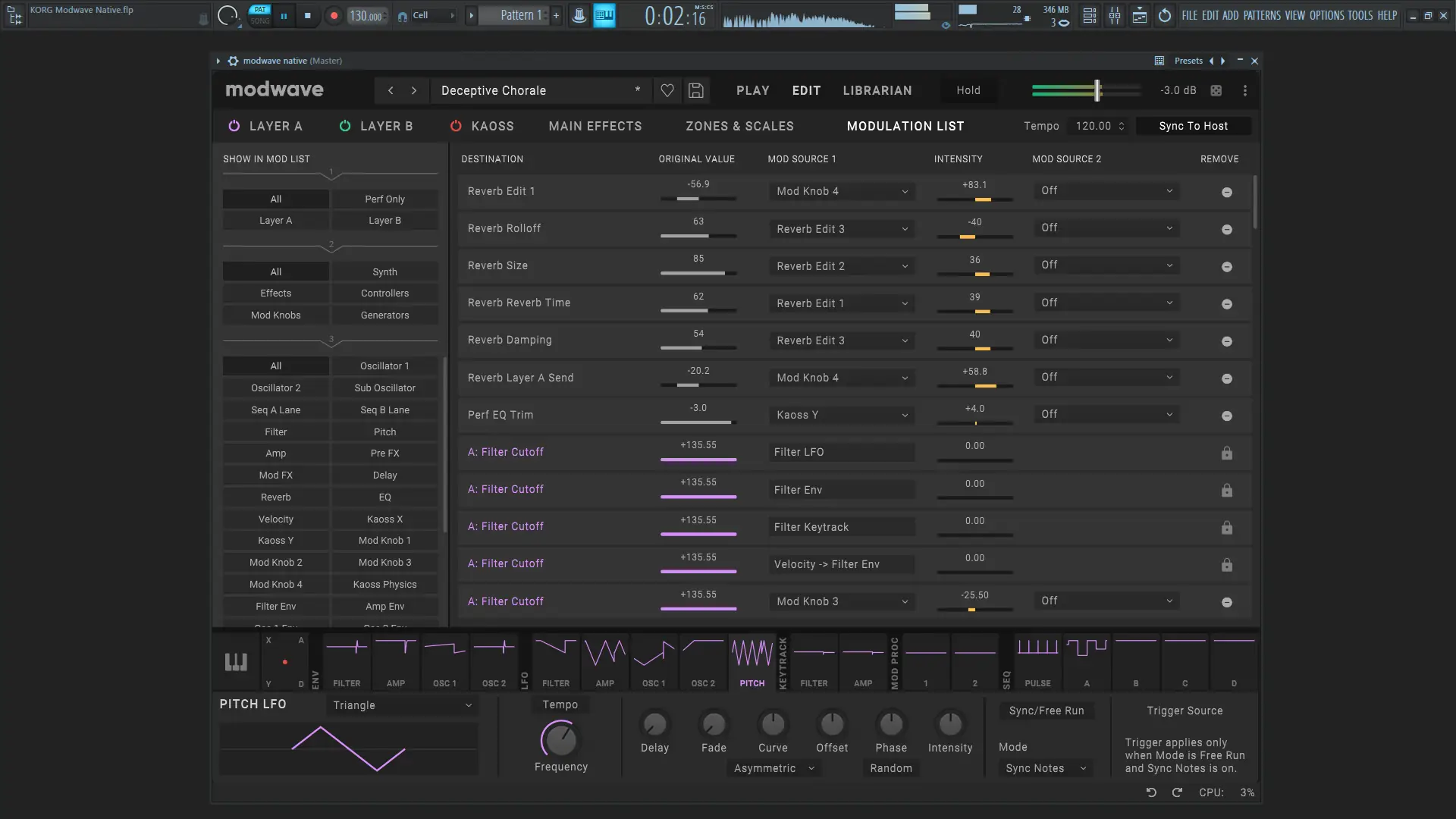Click the randomize dice icon
The height and width of the screenshot is (819, 1456).
[1216, 91]
